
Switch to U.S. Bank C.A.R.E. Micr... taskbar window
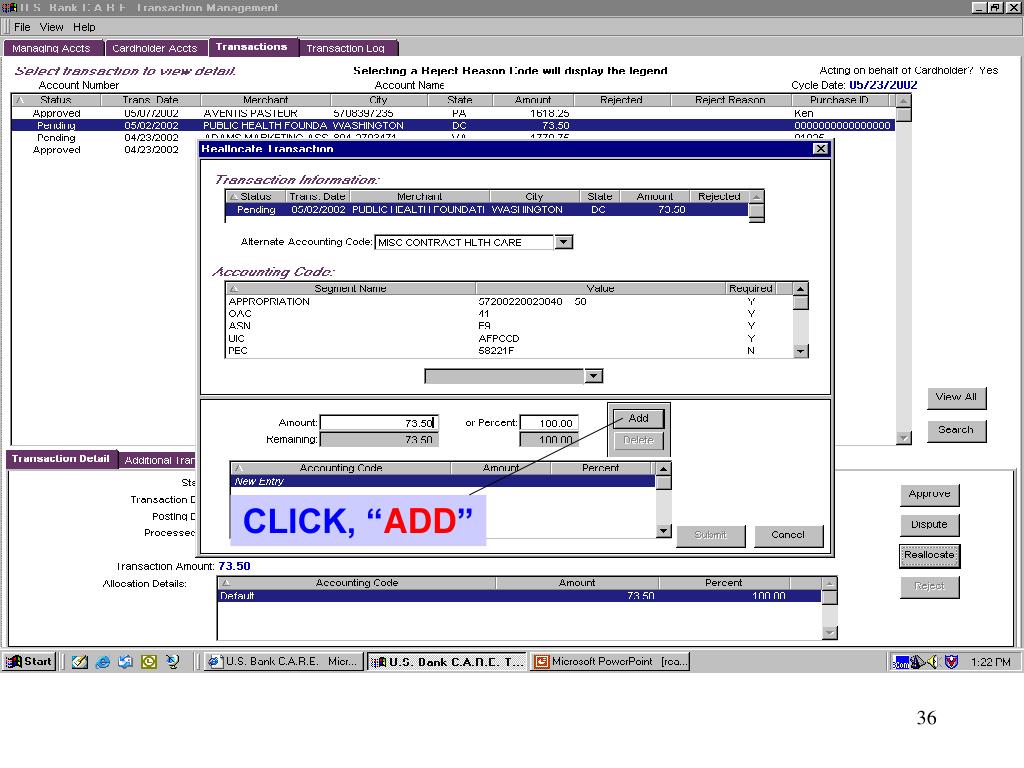click(283, 662)
